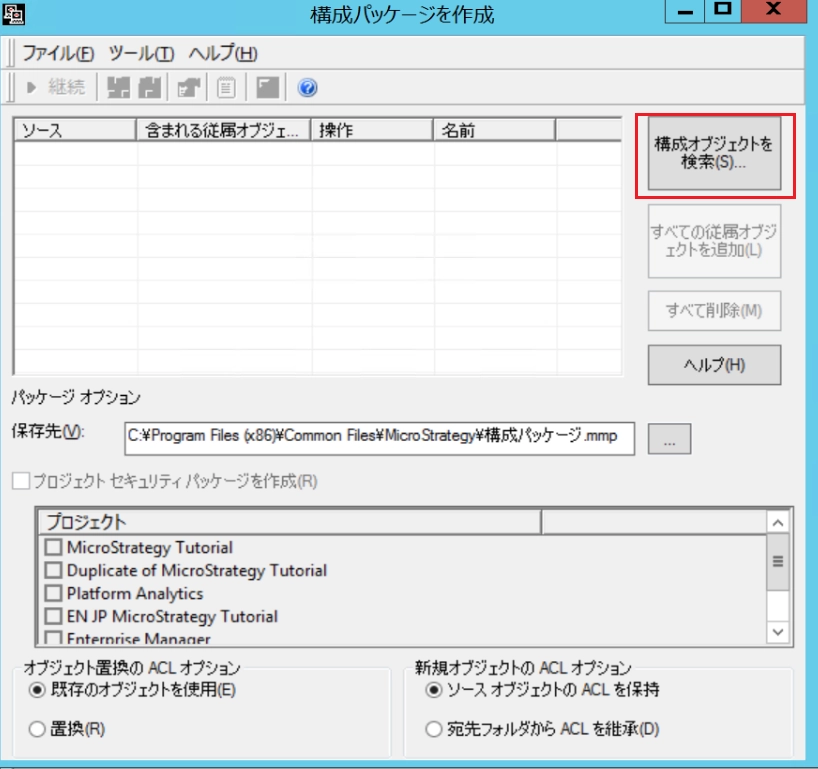The width and height of the screenshot is (818, 769).
Task: Click the 名前 column header
Action: pos(495,130)
